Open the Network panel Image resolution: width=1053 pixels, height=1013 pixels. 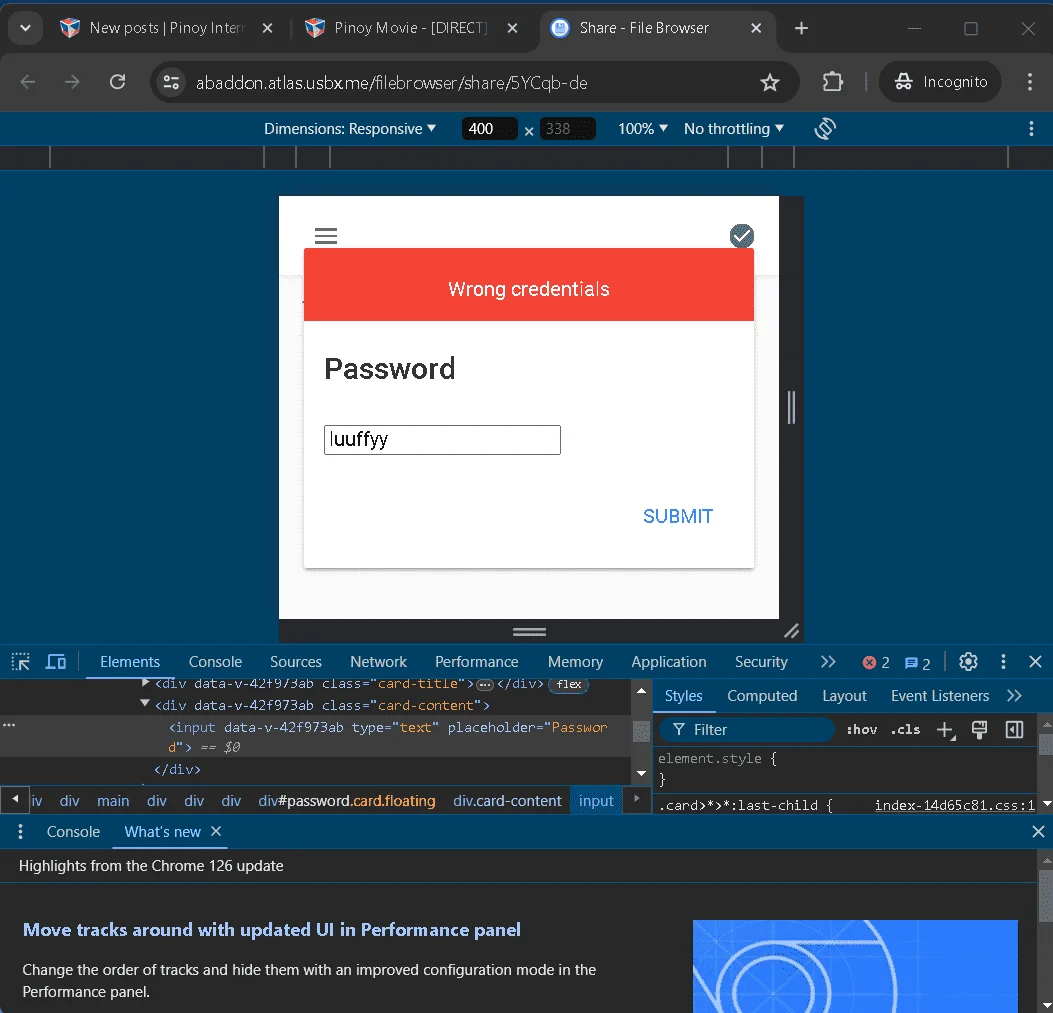378,662
